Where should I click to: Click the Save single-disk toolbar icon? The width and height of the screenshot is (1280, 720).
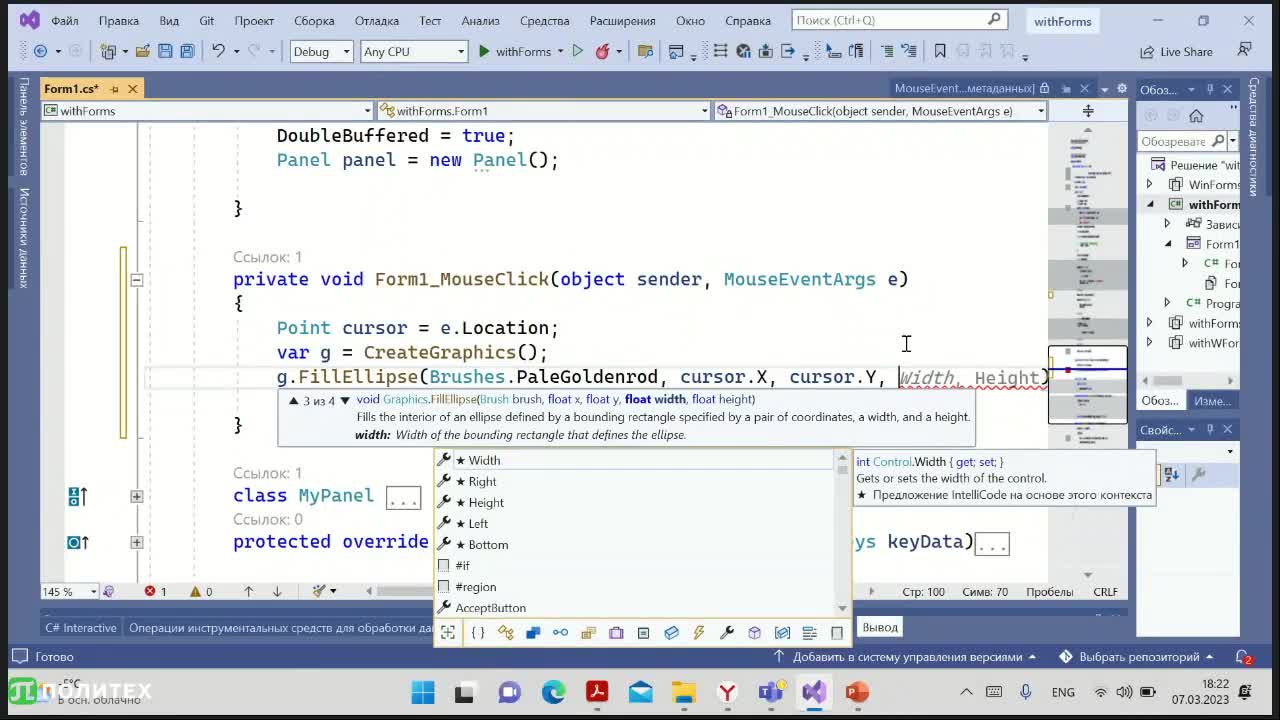(165, 51)
